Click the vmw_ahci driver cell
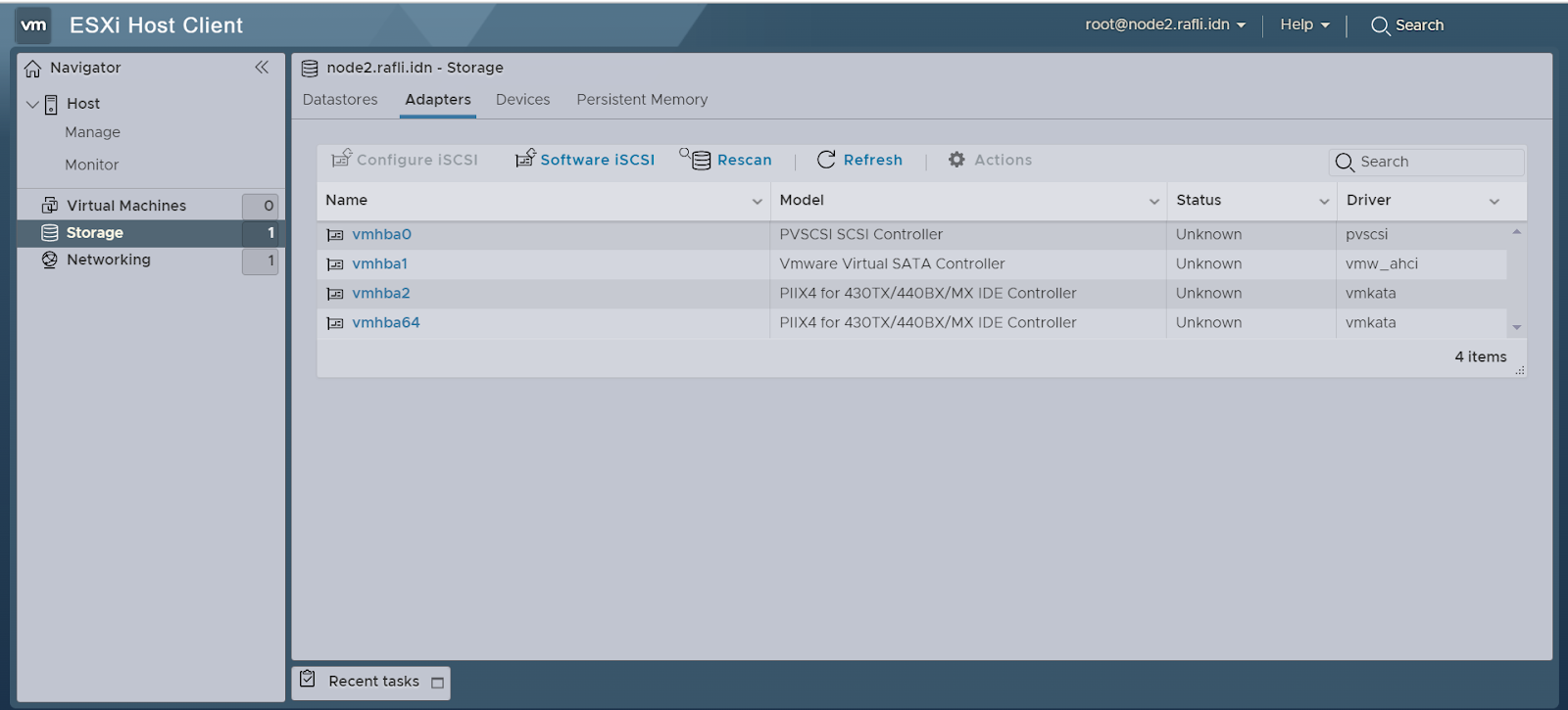This screenshot has width=1568, height=710. tap(1421, 263)
